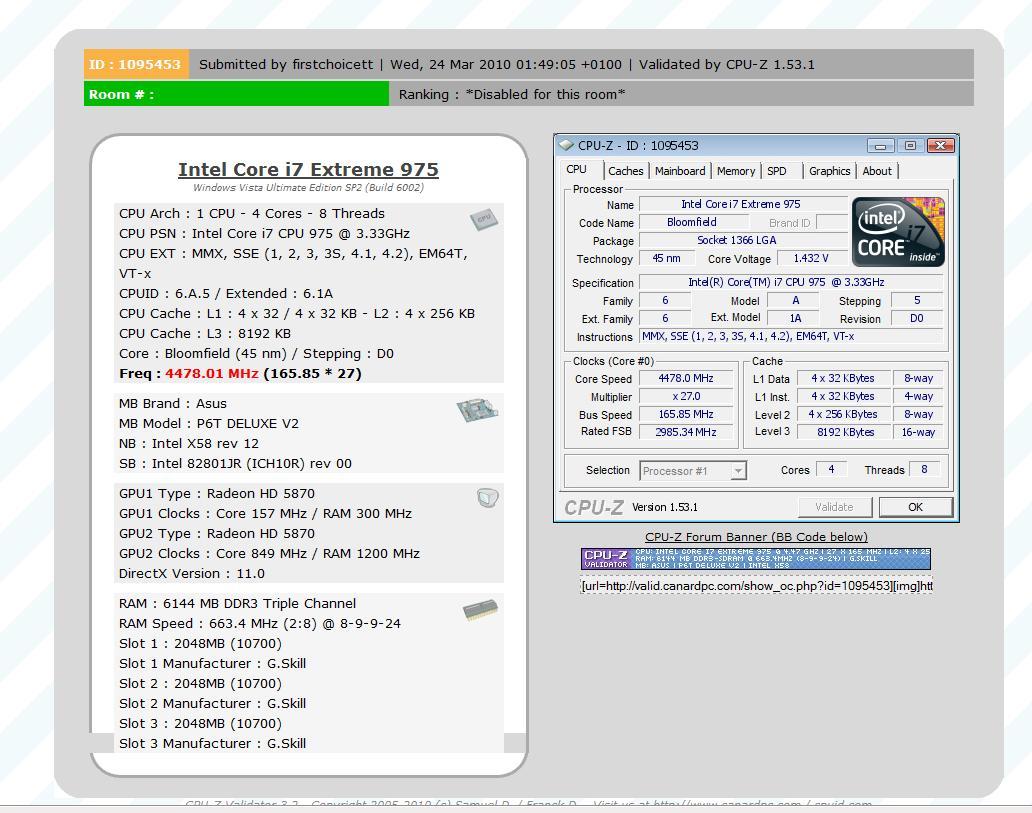Image resolution: width=1032 pixels, height=813 pixels.
Task: Minimize the CPU-Z window
Action: pyautogui.click(x=880, y=145)
